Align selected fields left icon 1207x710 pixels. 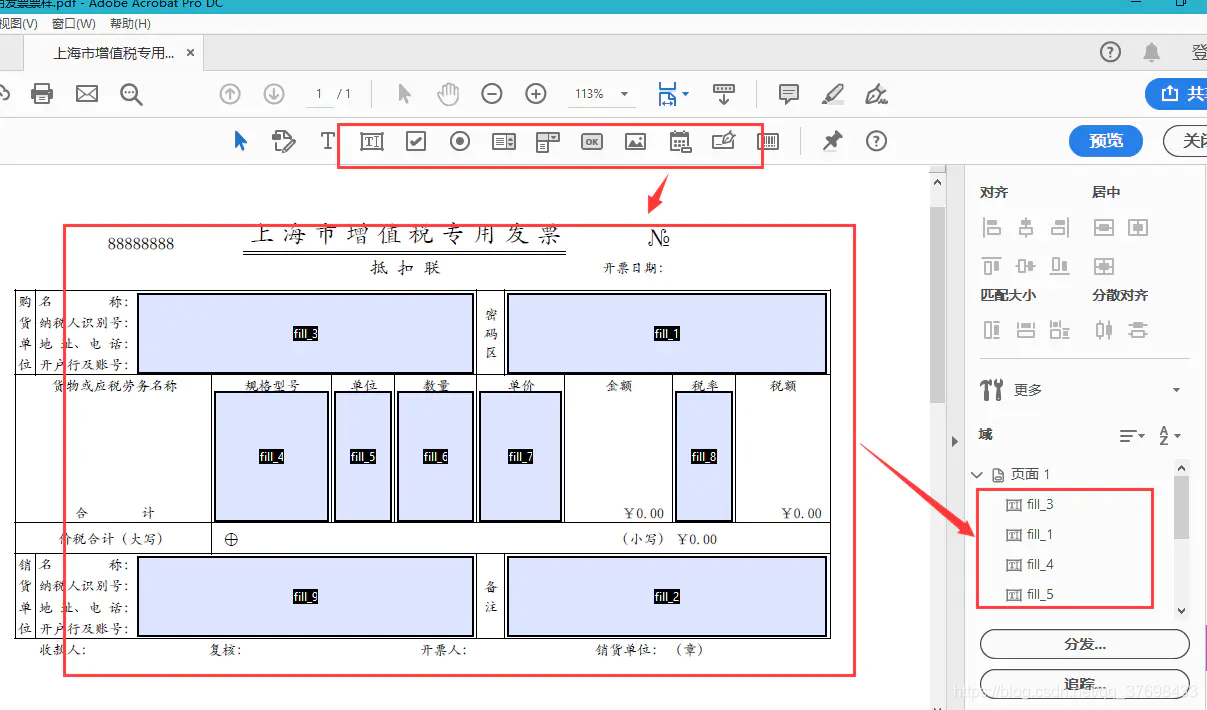point(991,228)
